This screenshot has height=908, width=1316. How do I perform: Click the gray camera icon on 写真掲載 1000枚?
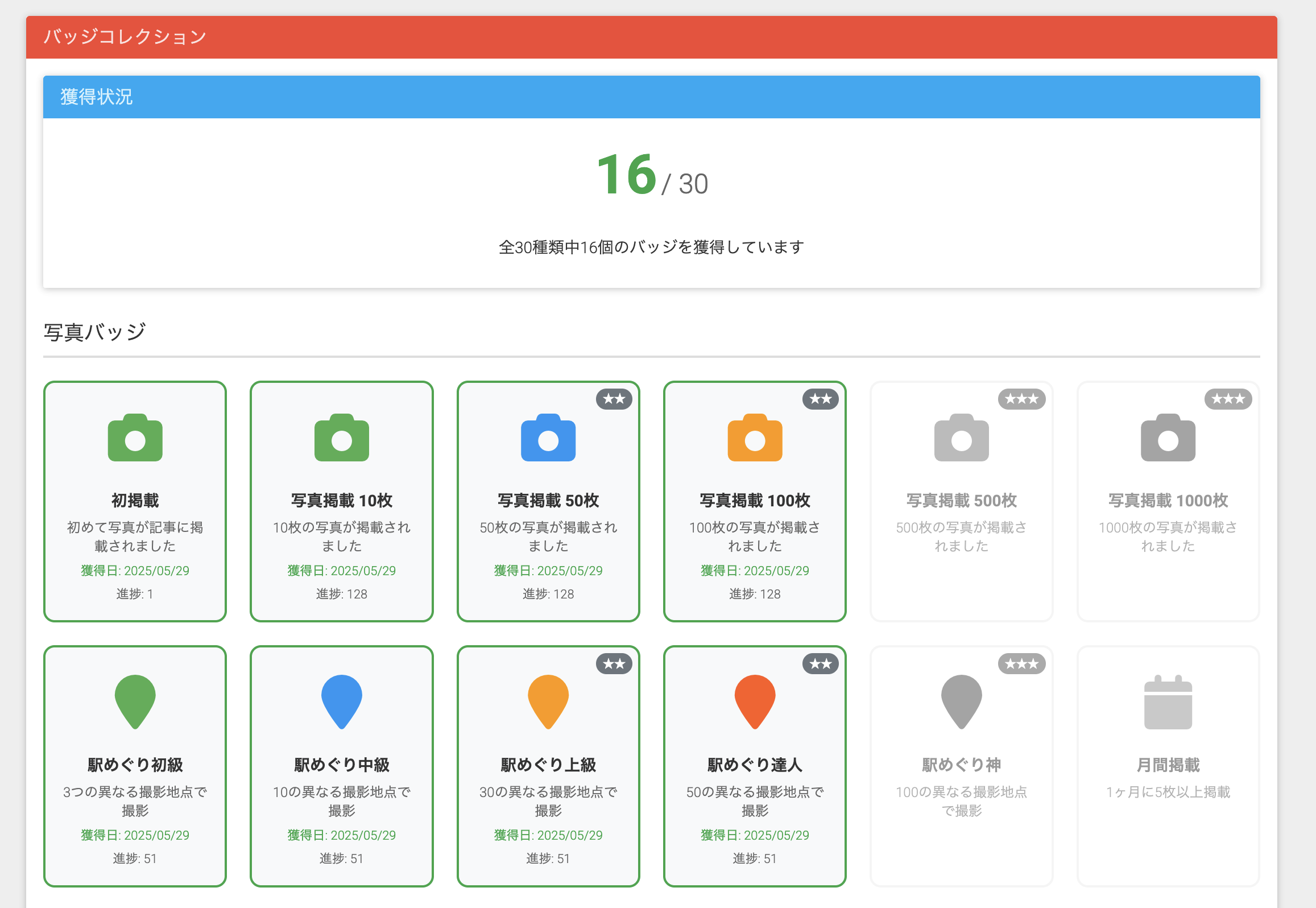point(1168,438)
